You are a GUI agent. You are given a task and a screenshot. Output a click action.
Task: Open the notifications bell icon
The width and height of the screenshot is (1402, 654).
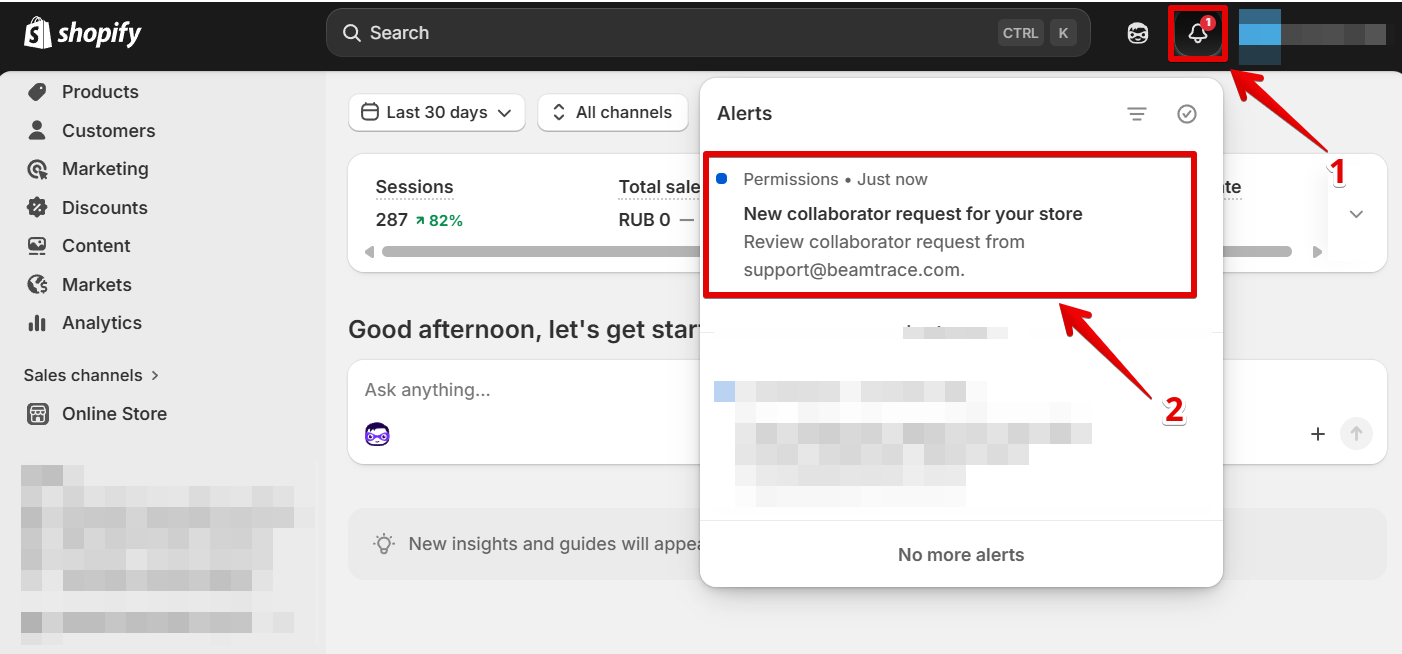[1197, 34]
